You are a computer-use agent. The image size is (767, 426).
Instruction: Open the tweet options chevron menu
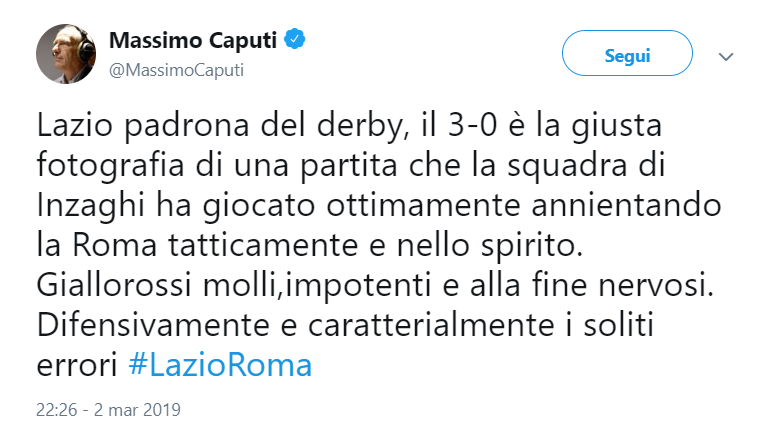tap(726, 56)
